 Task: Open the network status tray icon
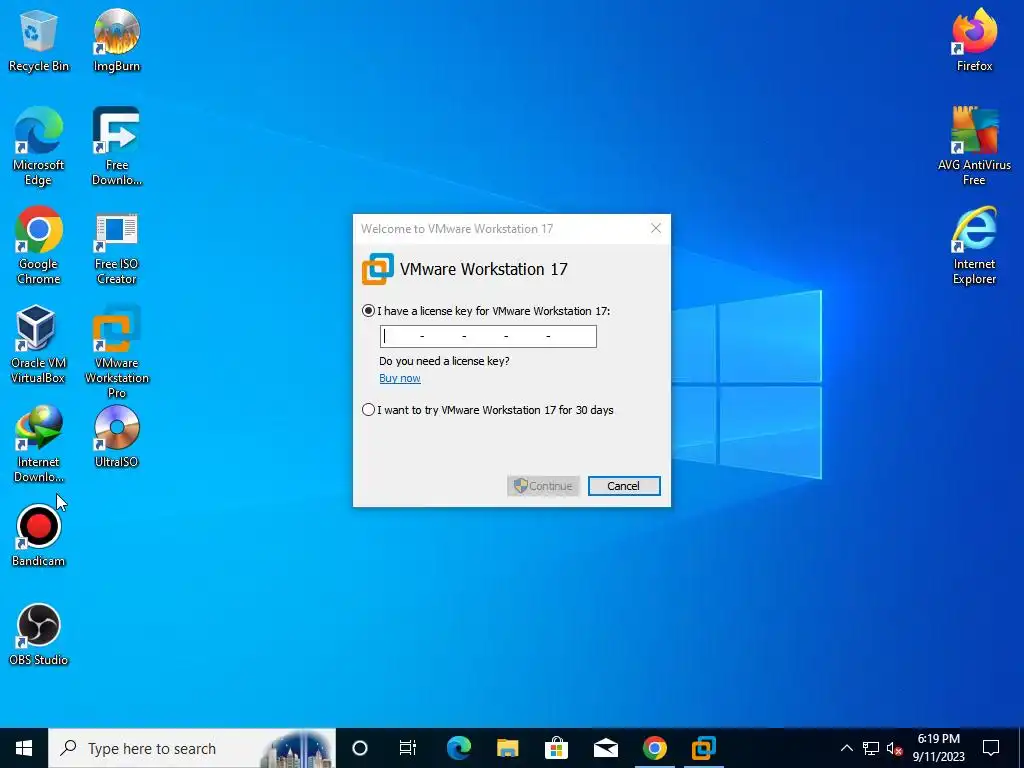tap(871, 748)
